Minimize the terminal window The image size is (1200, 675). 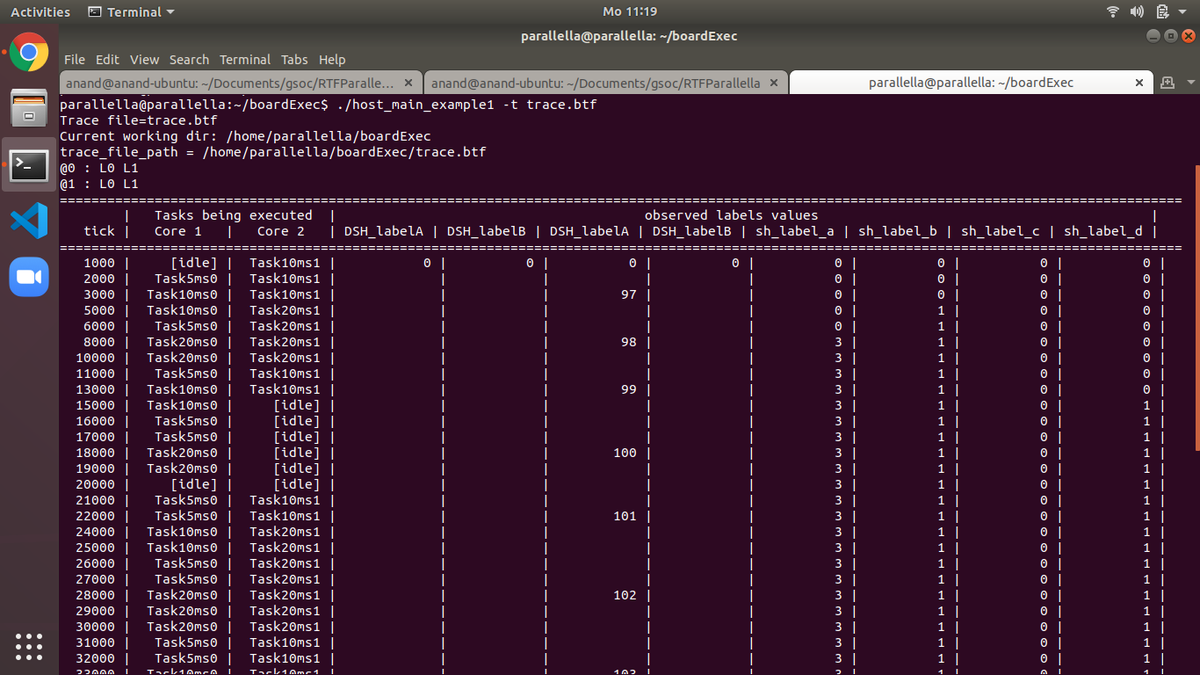coord(1155,36)
